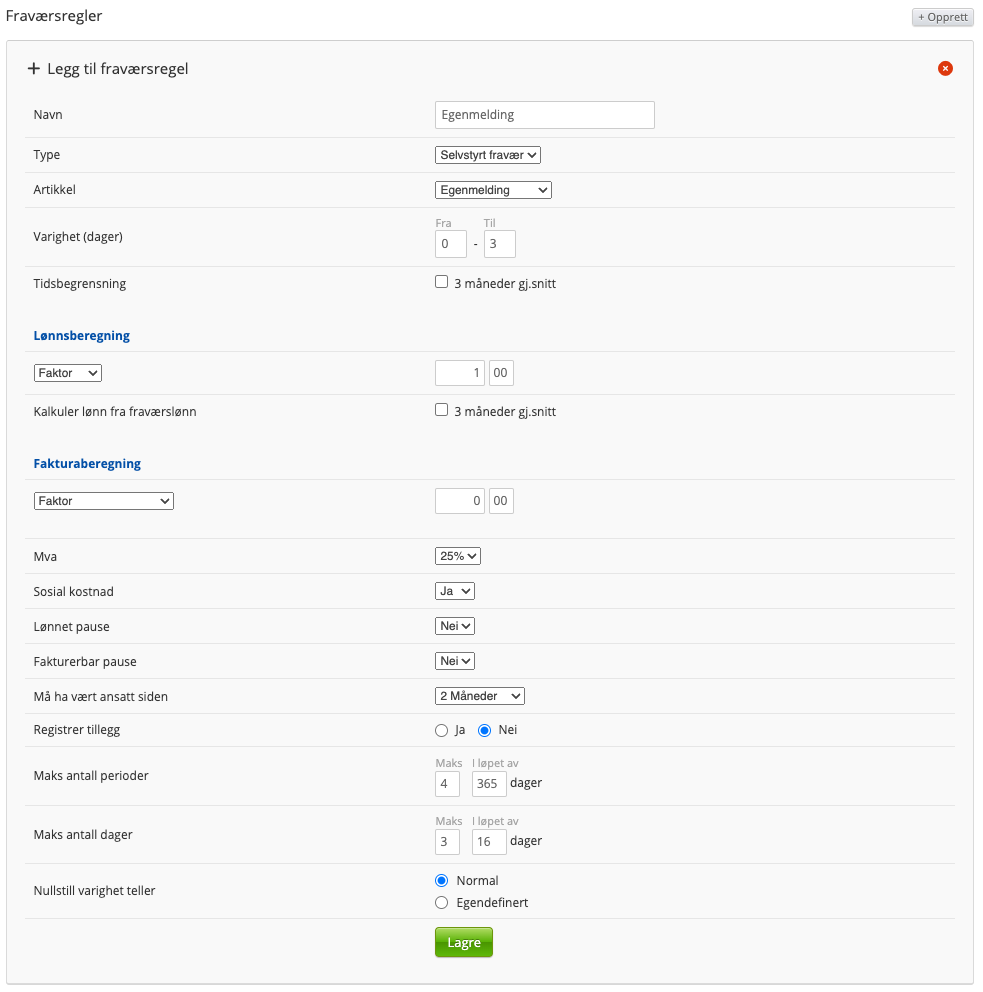The image size is (983, 992).
Task: Select Ja for Registrer tillegg
Action: 442,730
